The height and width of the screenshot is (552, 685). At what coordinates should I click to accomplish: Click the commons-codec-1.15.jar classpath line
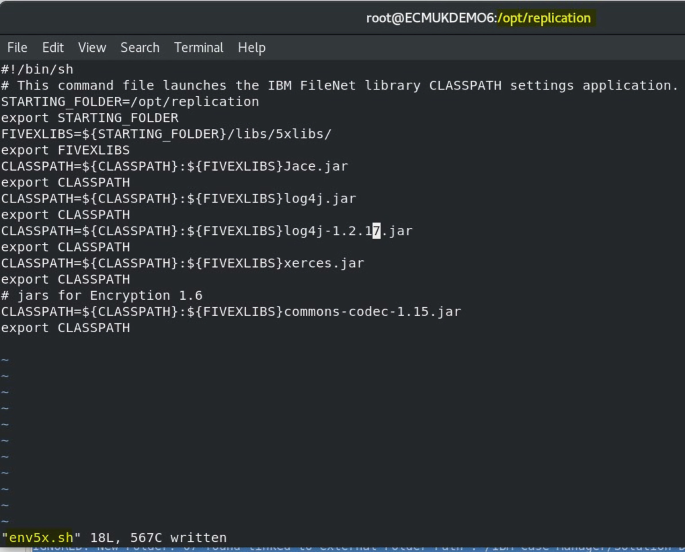pos(230,311)
